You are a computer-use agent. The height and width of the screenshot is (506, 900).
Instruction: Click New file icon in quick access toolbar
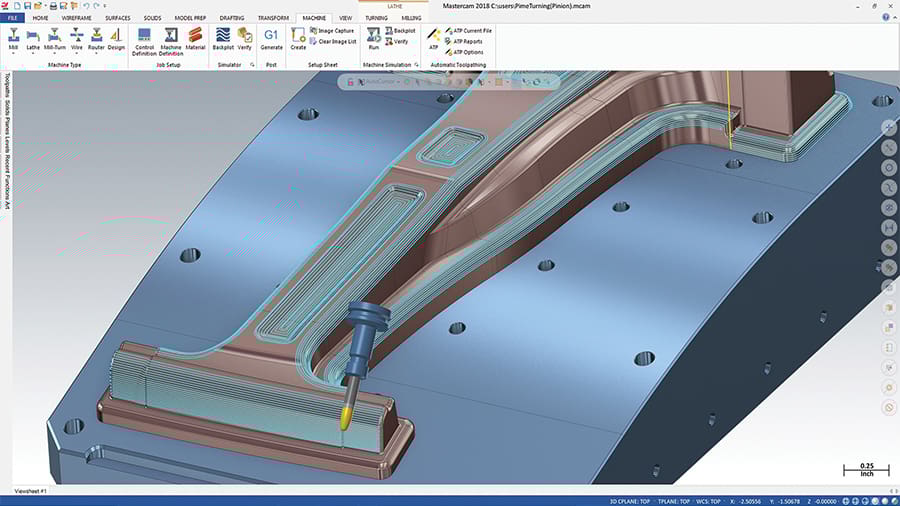(17, 6)
